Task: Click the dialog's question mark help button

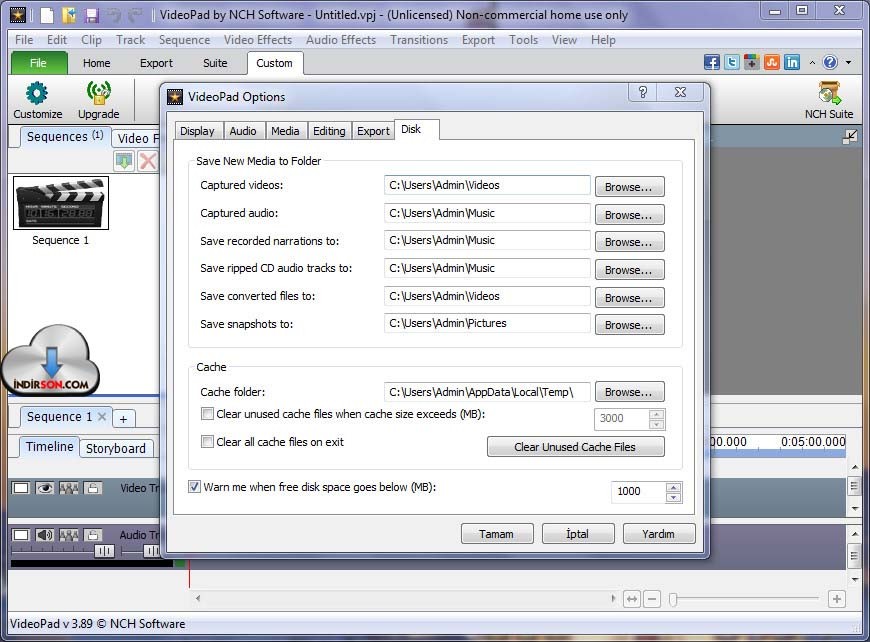Action: coord(643,92)
